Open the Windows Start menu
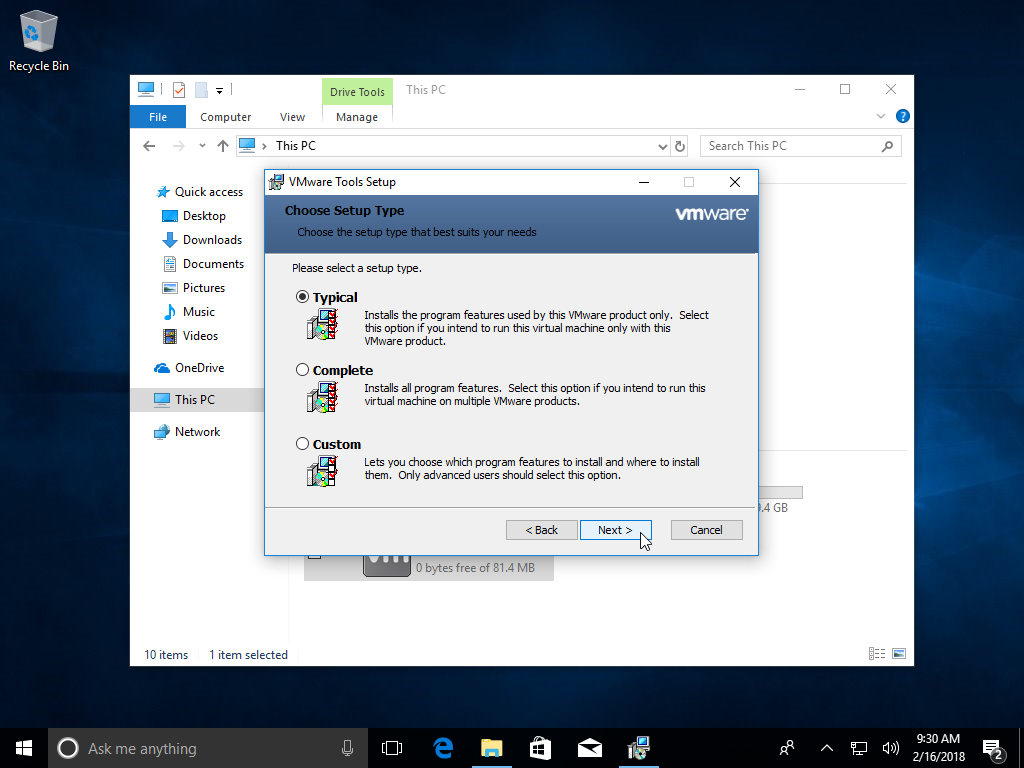Viewport: 1024px width, 768px height. tap(24, 748)
